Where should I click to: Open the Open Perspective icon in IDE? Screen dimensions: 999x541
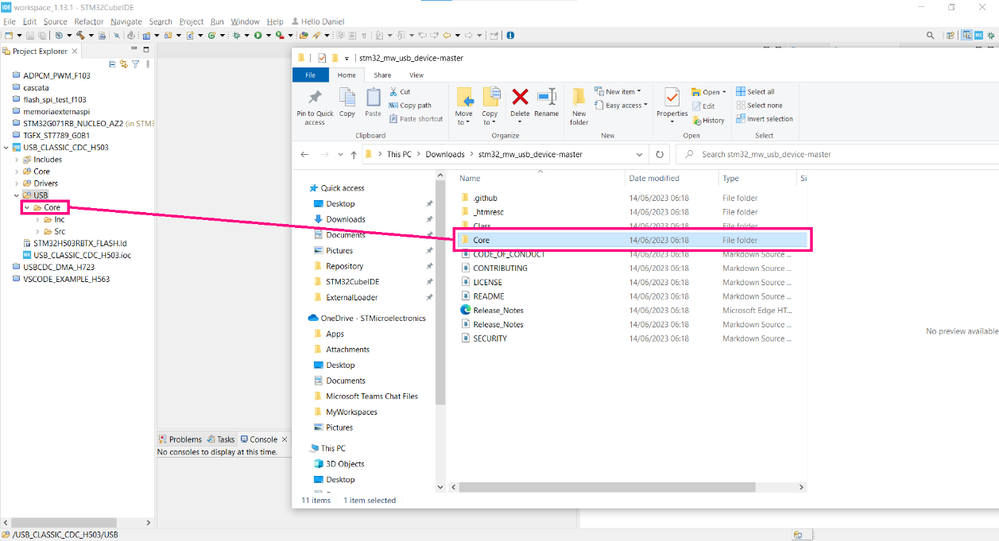tap(951, 35)
